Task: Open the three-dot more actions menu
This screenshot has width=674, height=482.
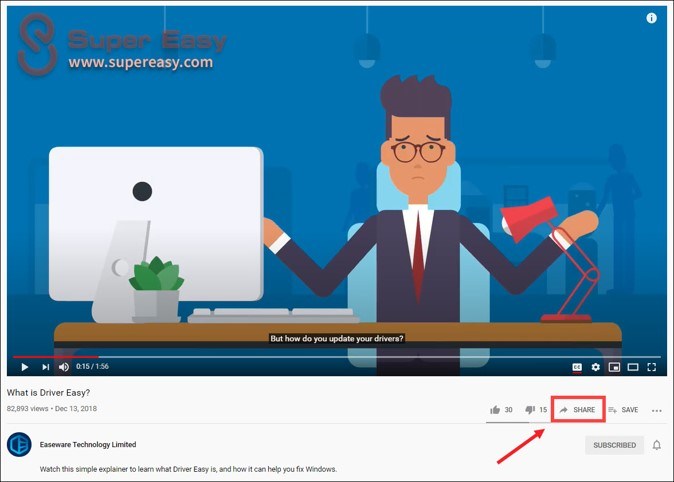Action: coord(656,411)
